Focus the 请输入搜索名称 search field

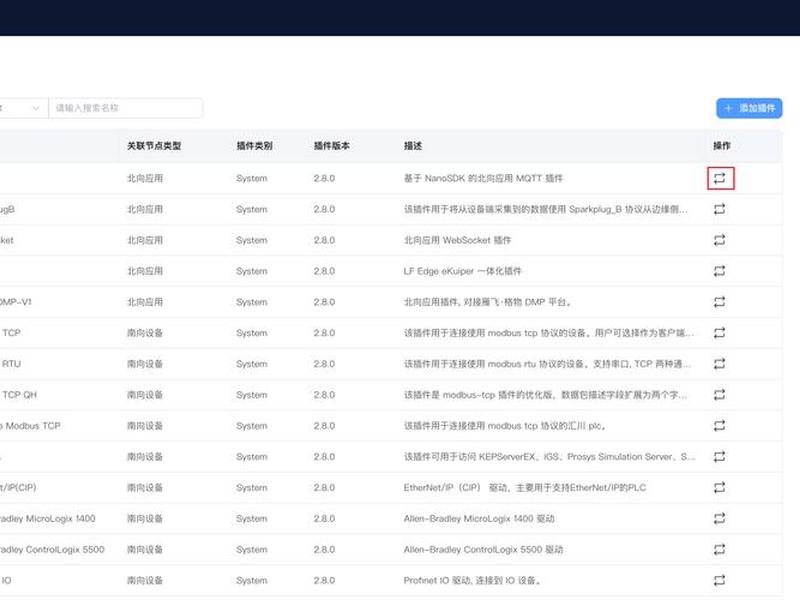tap(126, 108)
